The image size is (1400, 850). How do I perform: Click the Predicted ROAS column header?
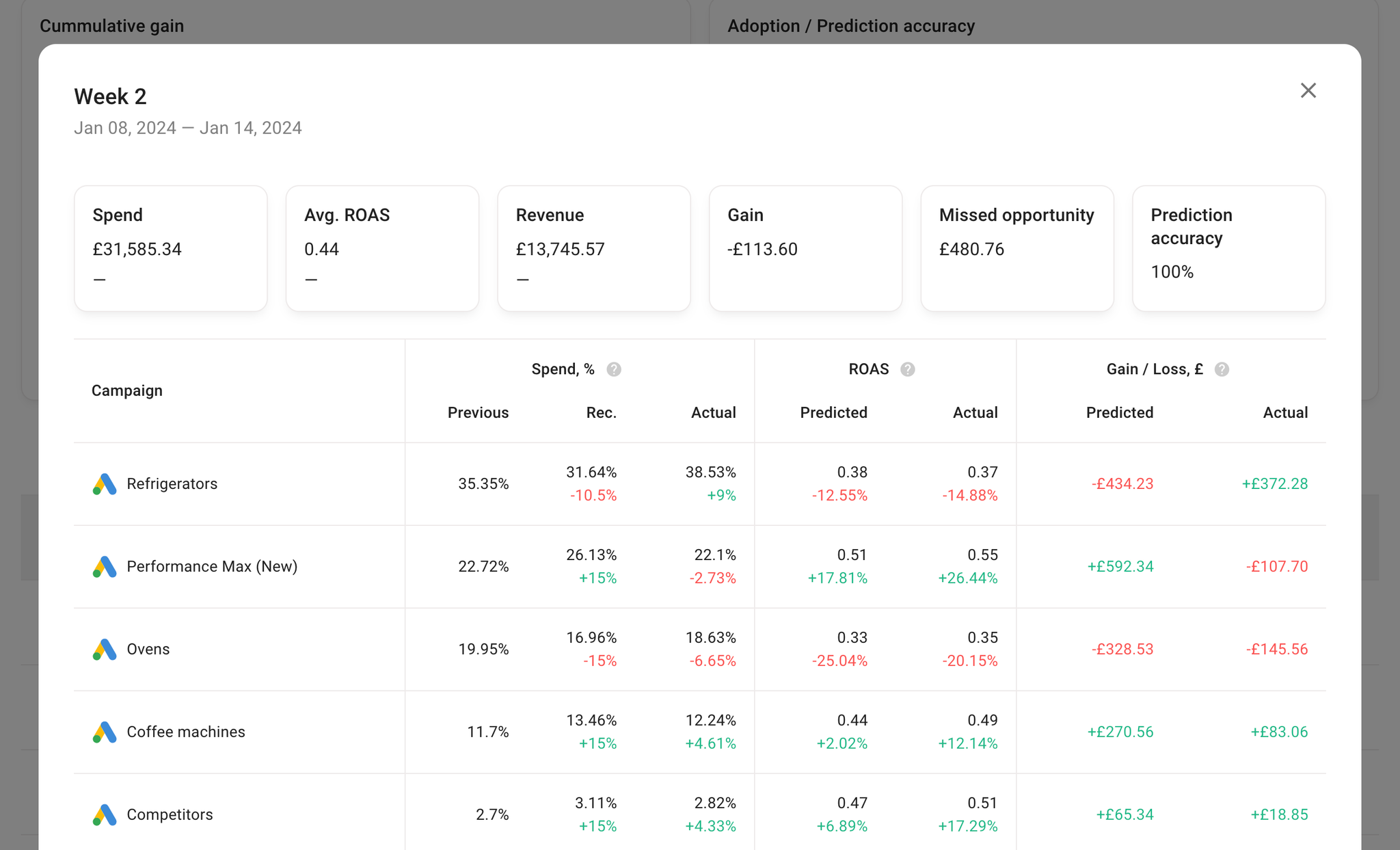point(834,412)
